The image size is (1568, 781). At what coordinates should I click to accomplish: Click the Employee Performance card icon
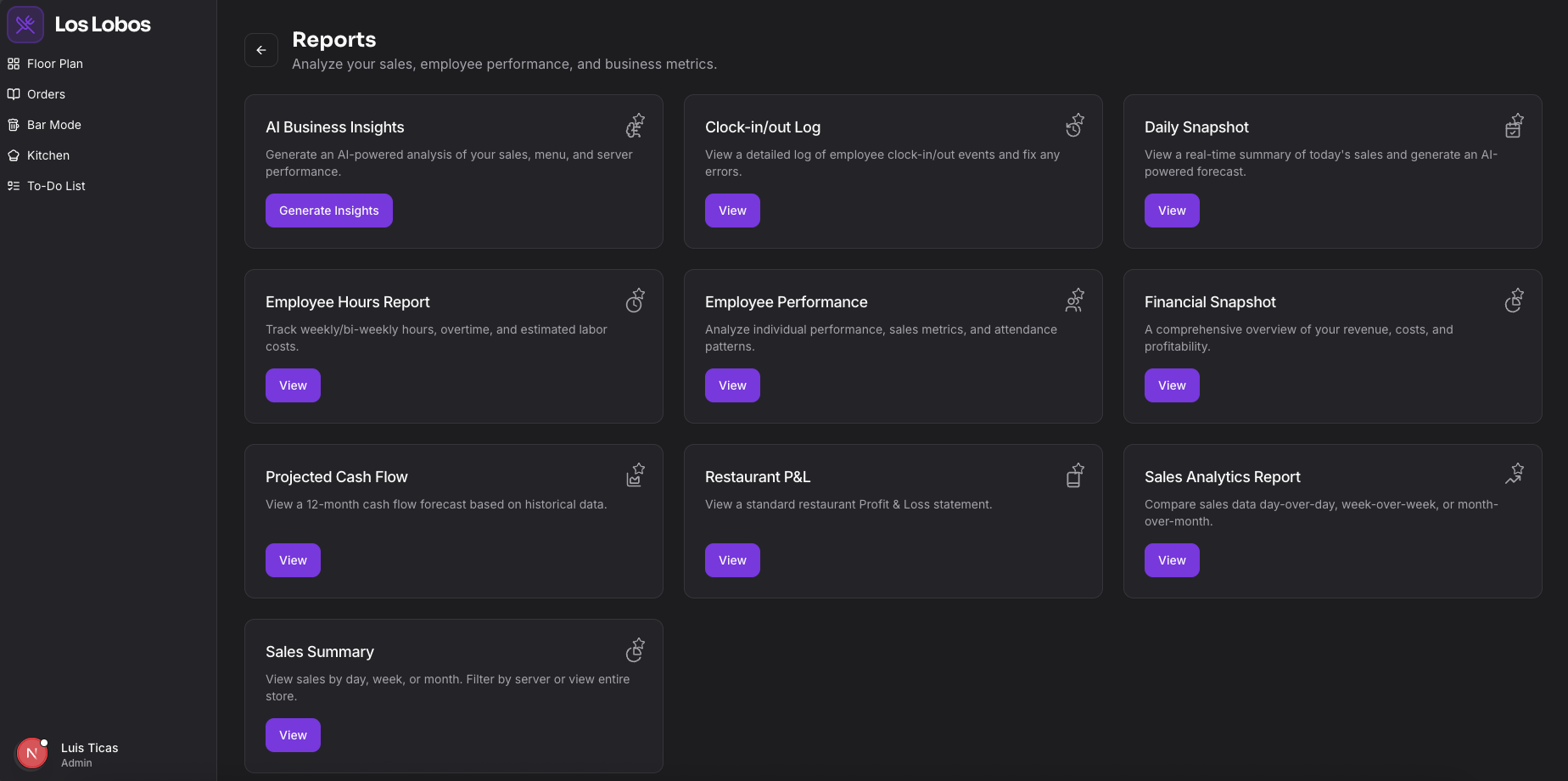(x=1074, y=300)
